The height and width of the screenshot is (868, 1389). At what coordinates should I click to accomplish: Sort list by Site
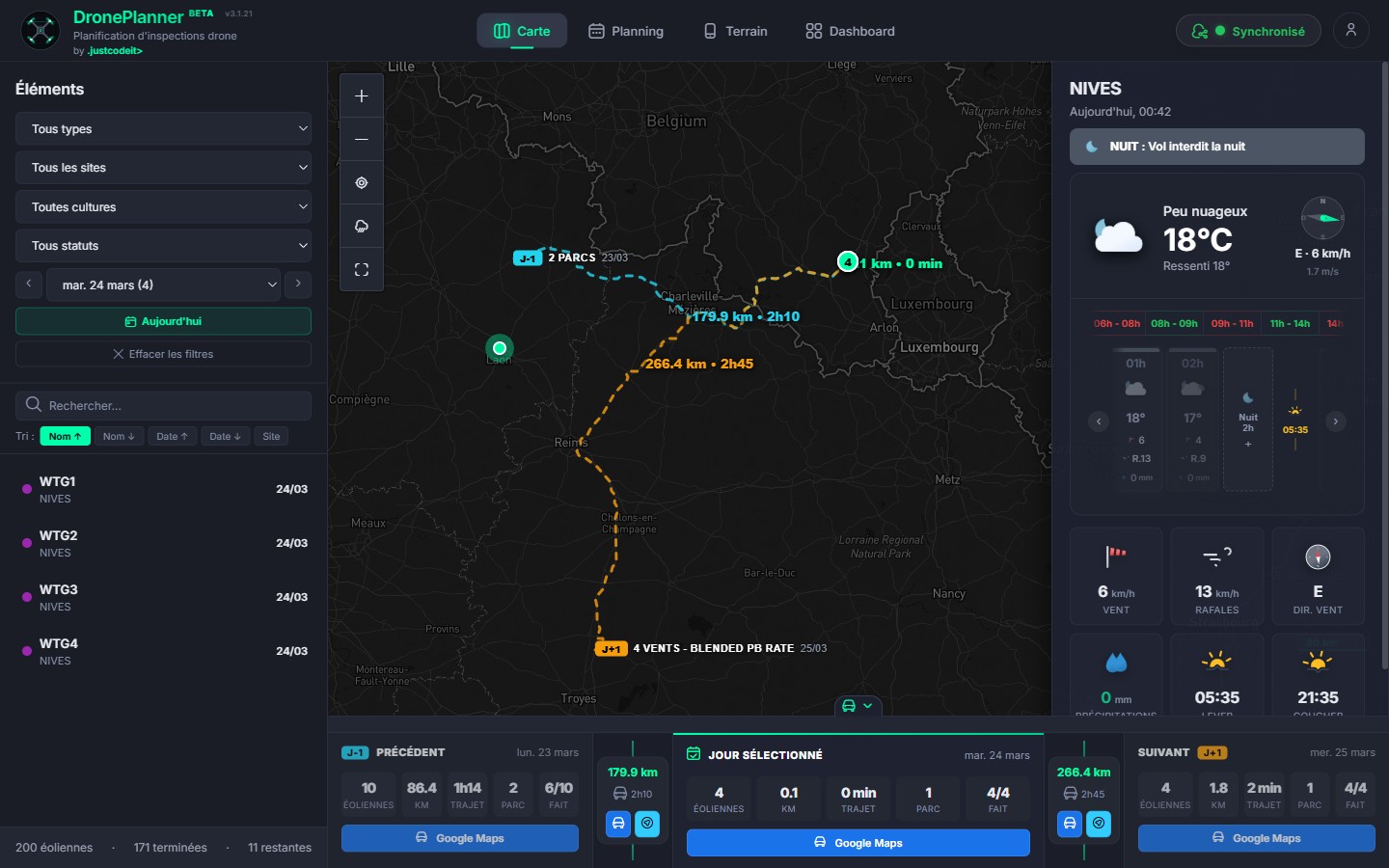click(x=271, y=436)
